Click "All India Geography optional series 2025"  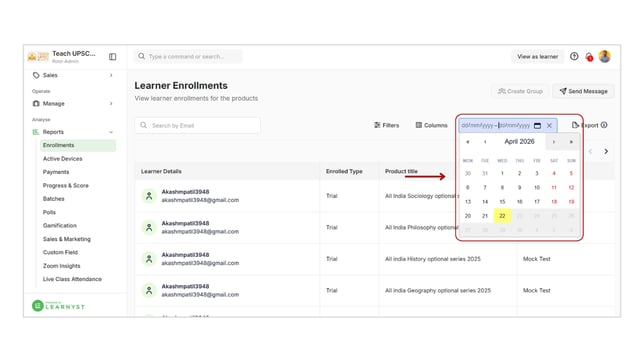click(438, 291)
